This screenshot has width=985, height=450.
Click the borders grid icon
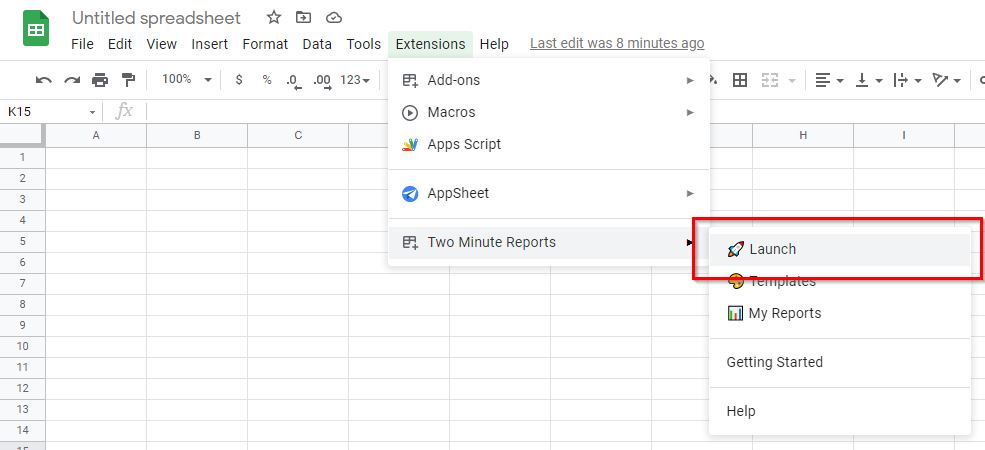[740, 80]
